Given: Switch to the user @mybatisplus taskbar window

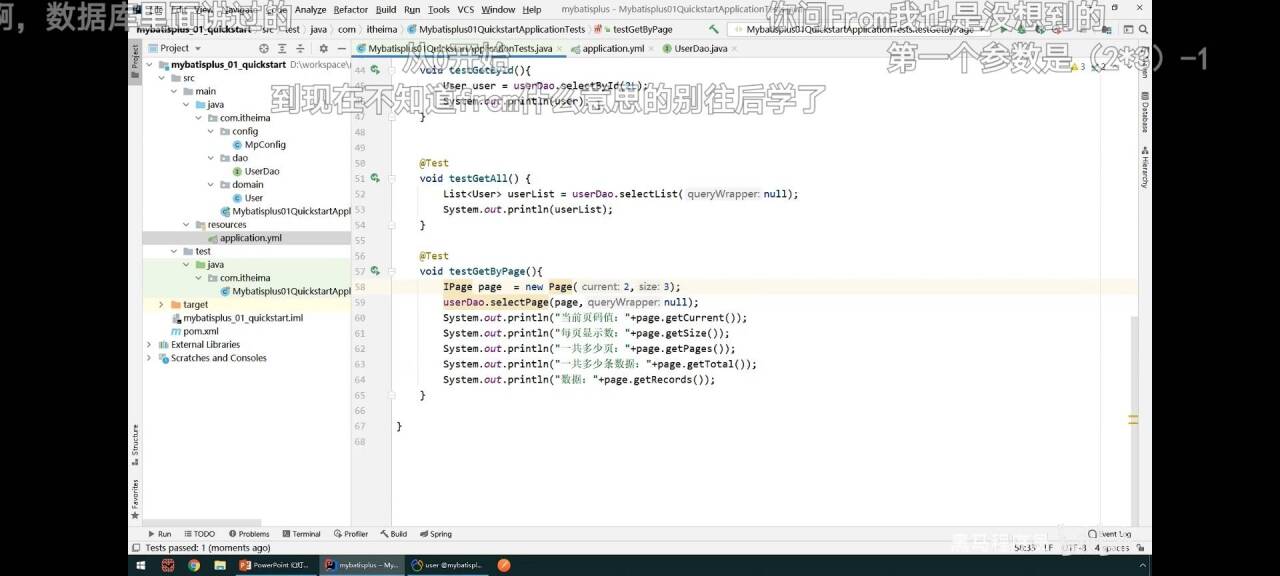Looking at the screenshot, I should [x=448, y=565].
